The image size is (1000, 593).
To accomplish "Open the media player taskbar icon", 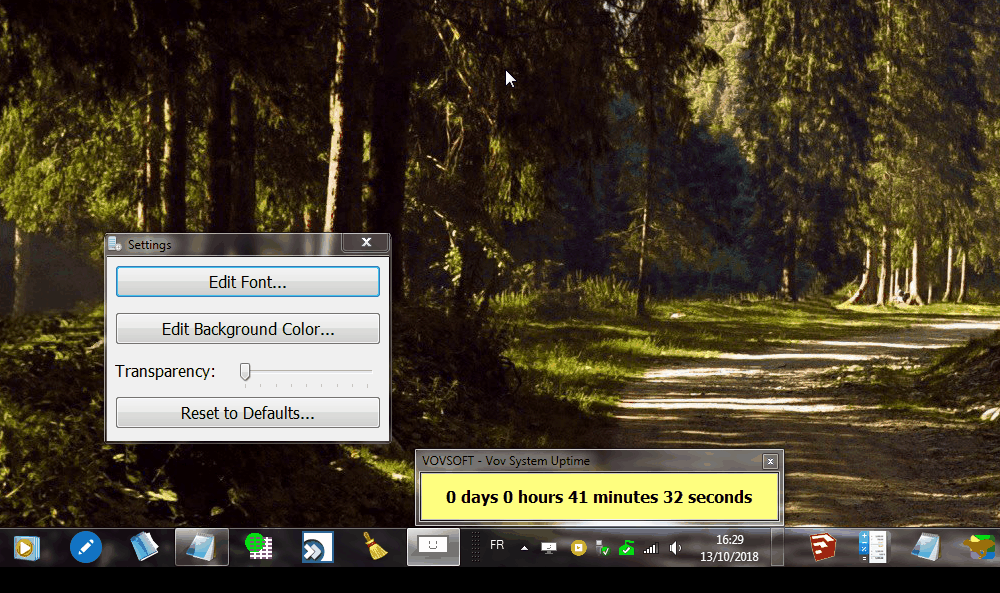I will (x=27, y=548).
